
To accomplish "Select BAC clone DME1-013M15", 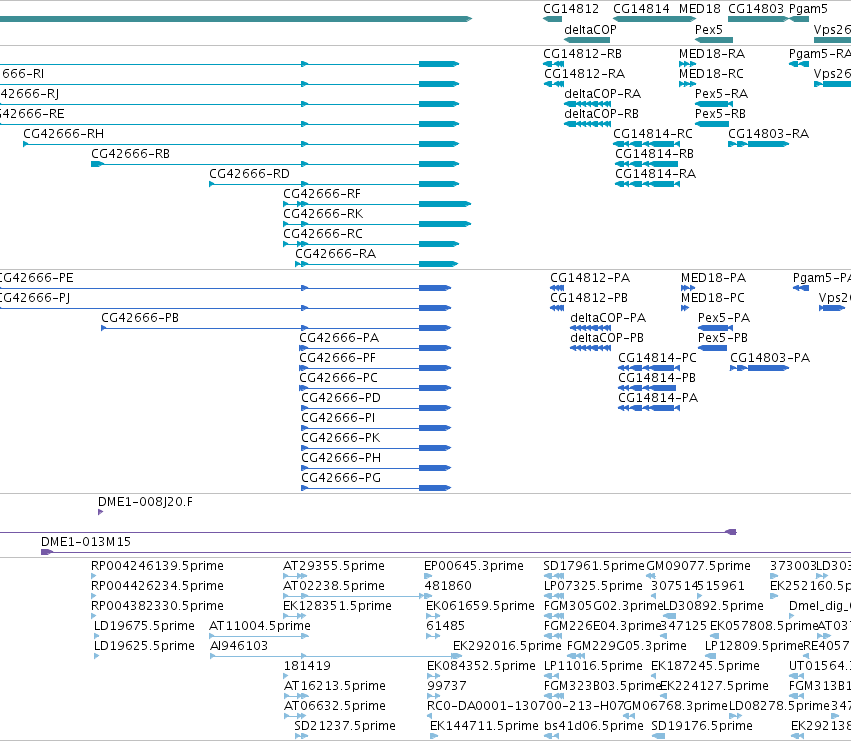I will click(x=86, y=542).
